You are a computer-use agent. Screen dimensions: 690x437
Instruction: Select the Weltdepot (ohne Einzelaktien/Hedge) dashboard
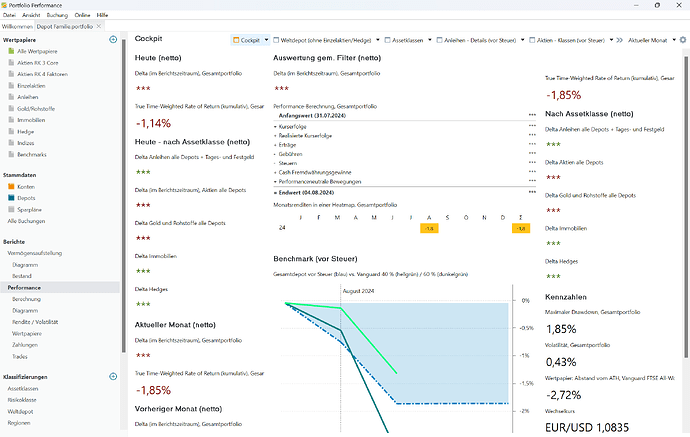coord(323,40)
